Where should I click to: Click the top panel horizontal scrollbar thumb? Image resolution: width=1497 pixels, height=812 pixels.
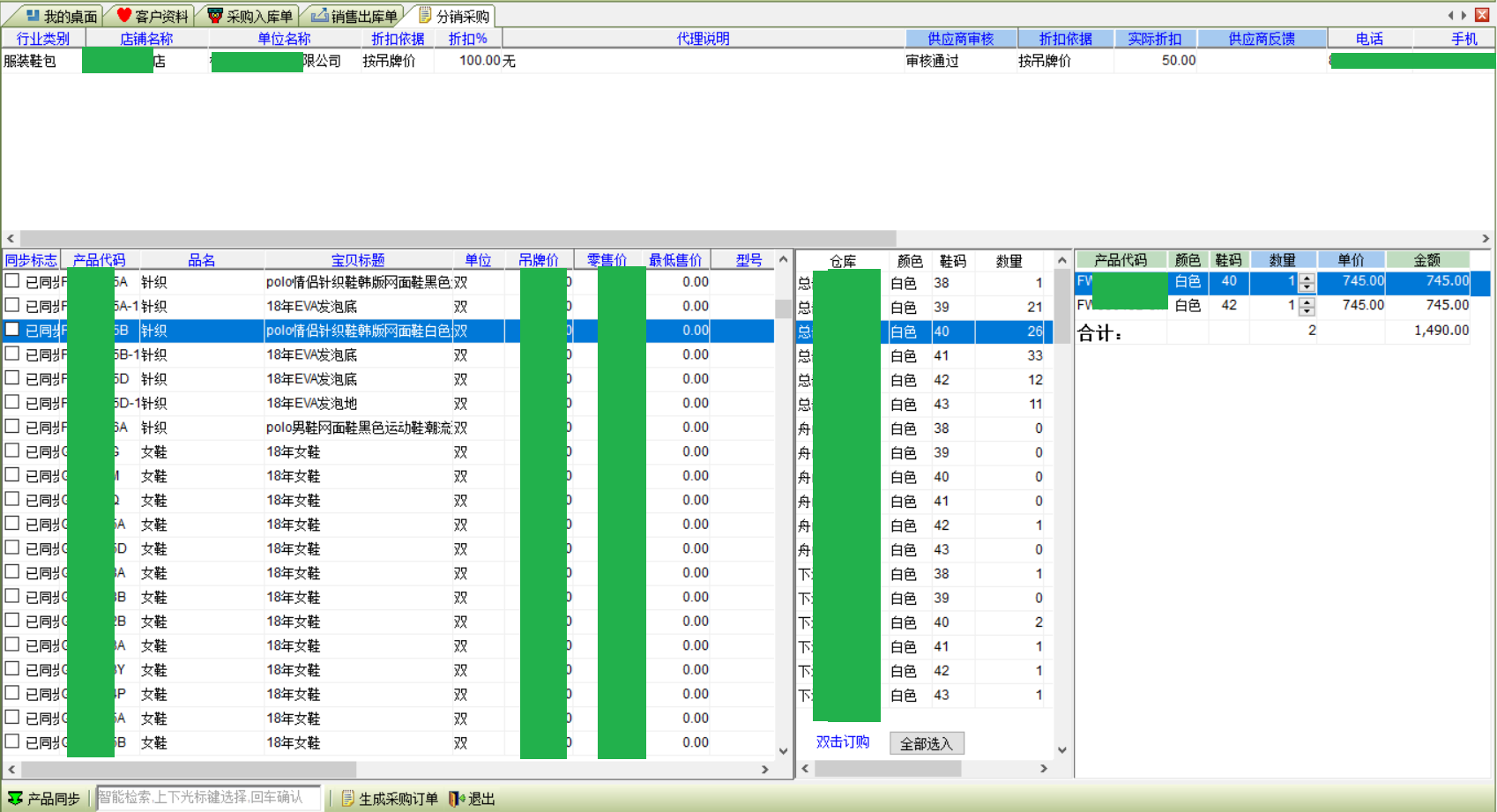pos(458,239)
